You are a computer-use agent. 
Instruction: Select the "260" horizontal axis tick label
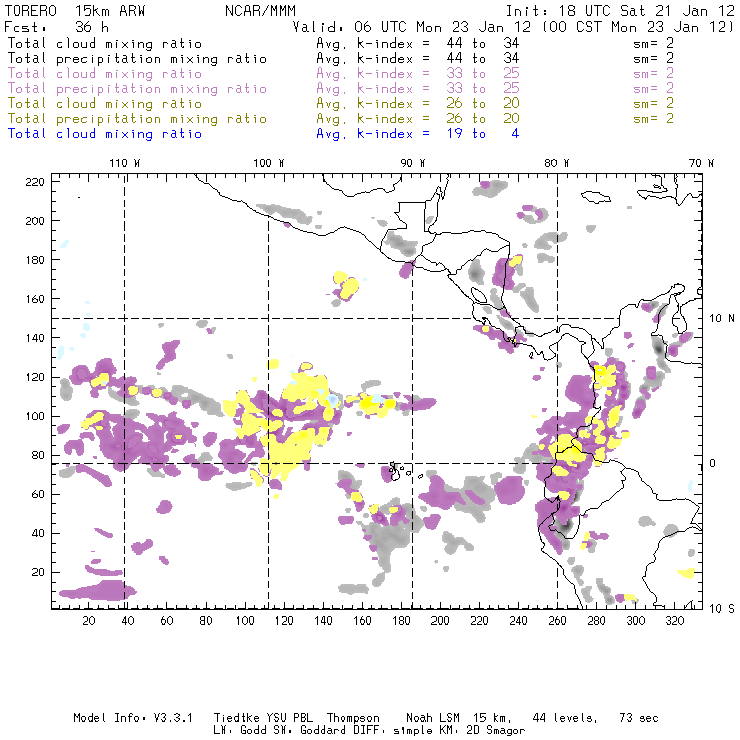click(557, 621)
